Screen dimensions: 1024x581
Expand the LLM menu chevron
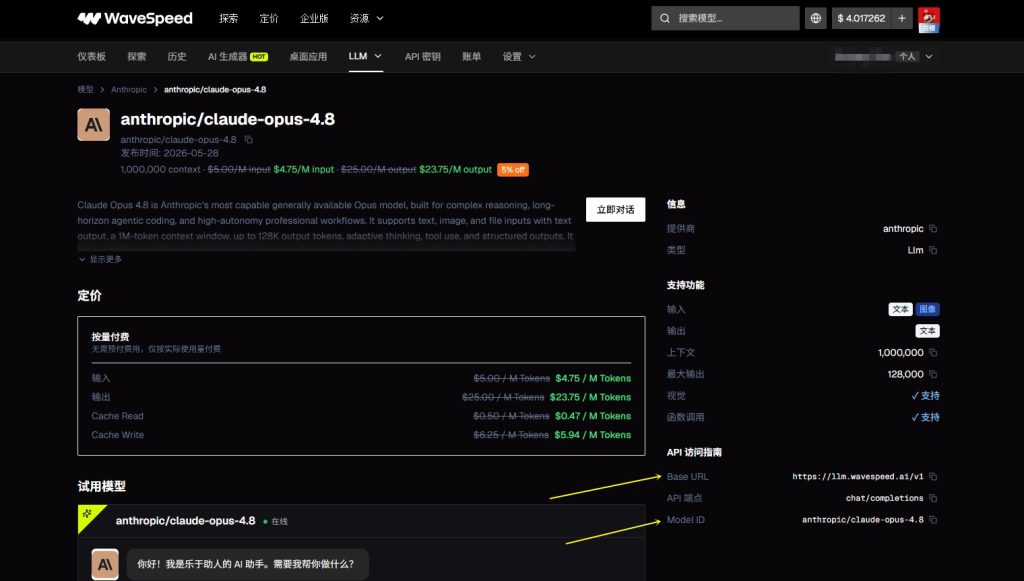378,56
